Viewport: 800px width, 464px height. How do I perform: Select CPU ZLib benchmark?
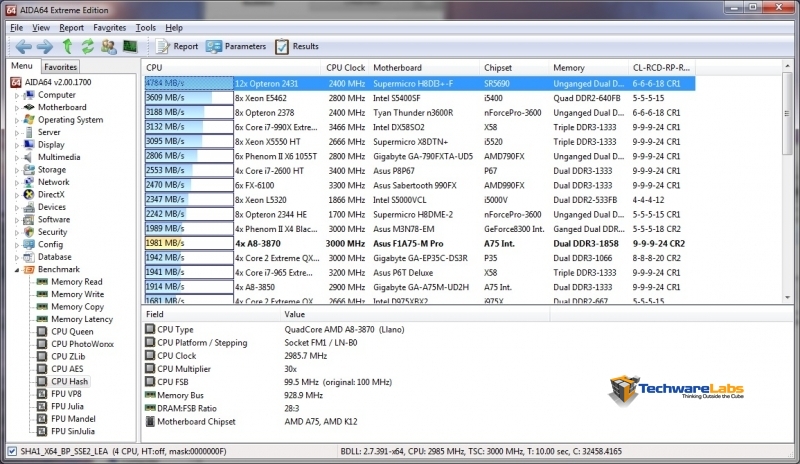[x=68, y=356]
